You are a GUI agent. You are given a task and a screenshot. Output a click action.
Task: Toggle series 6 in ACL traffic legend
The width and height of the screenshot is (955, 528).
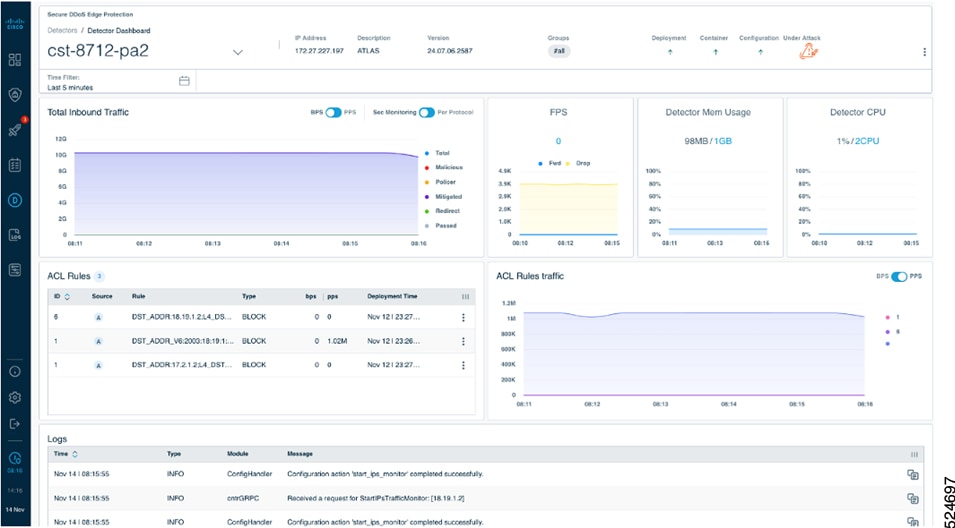892,331
